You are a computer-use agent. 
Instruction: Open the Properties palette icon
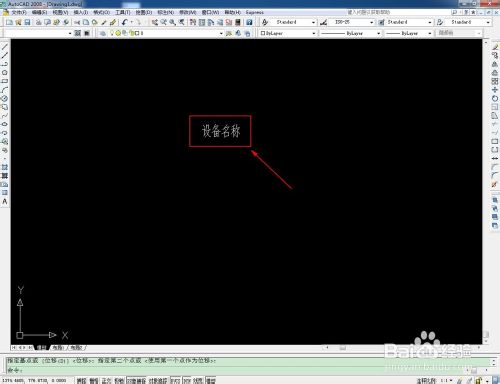coord(193,22)
